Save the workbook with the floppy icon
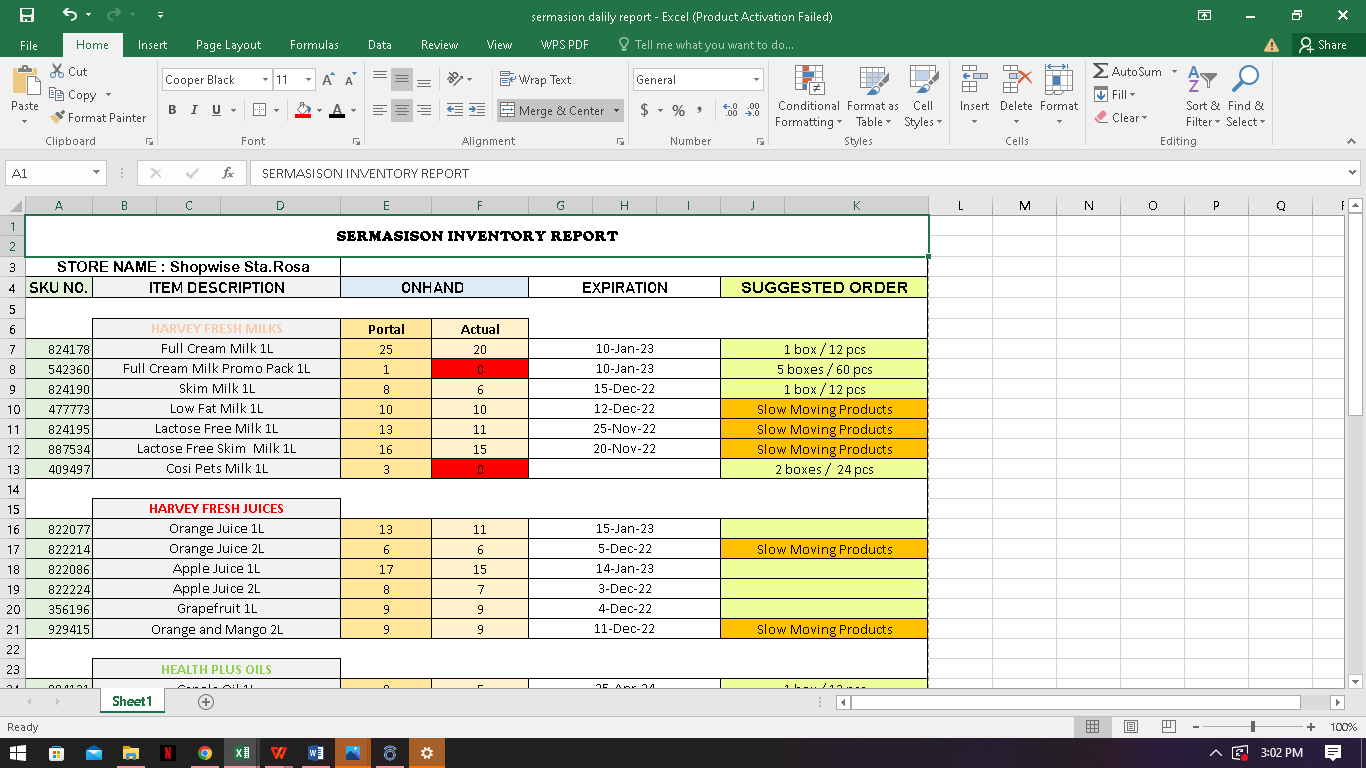Screen dimensions: 1366x768 point(27,15)
